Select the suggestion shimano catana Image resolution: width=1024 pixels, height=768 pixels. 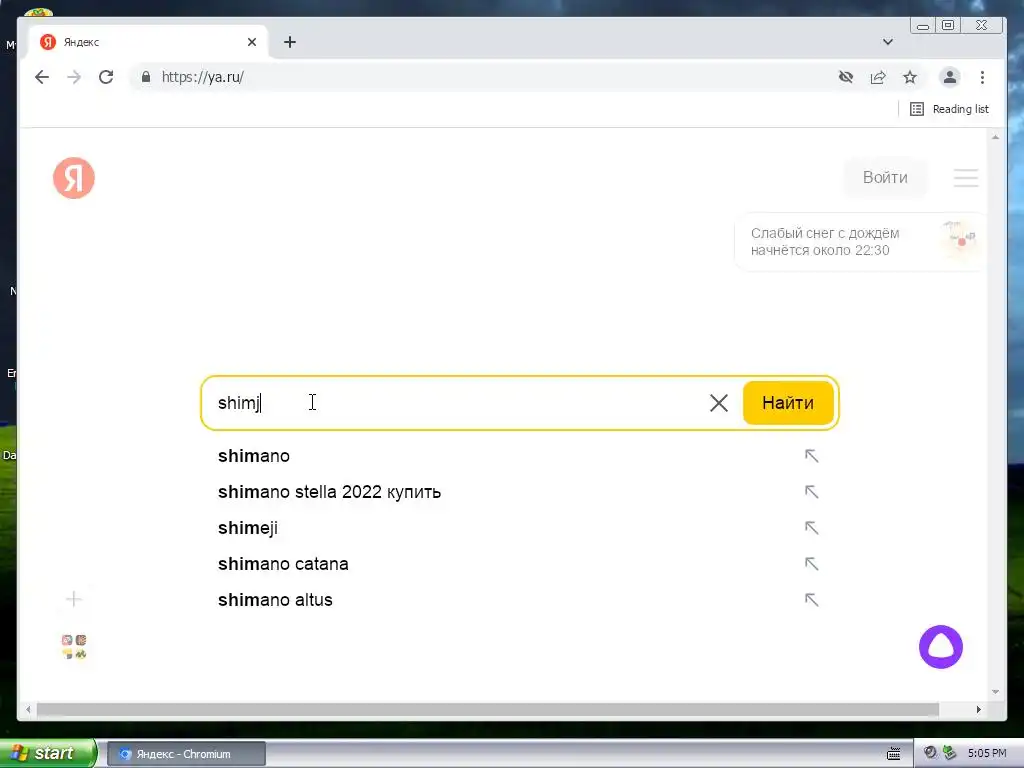click(283, 564)
